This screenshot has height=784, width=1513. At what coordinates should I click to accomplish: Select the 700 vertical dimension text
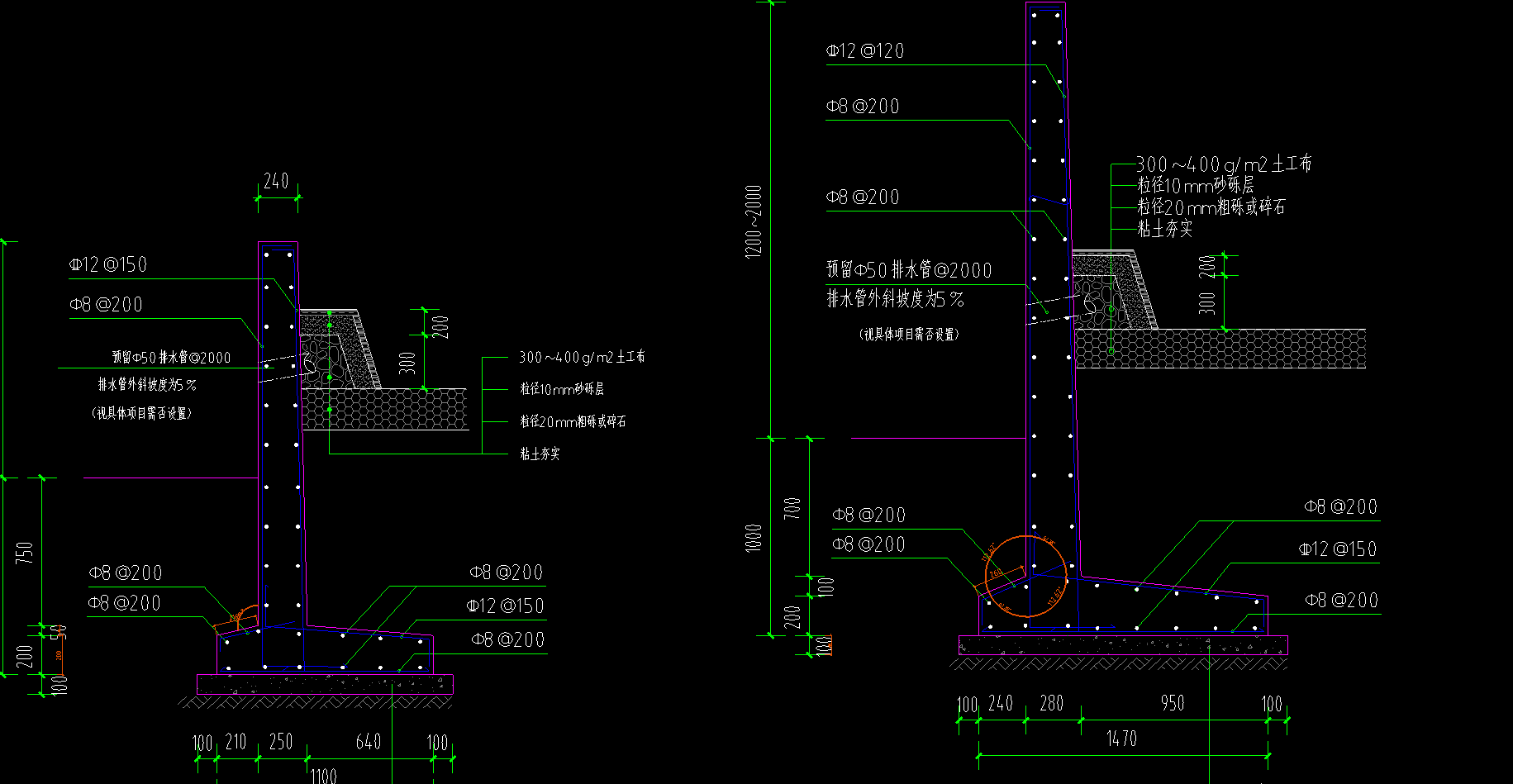tap(792, 507)
